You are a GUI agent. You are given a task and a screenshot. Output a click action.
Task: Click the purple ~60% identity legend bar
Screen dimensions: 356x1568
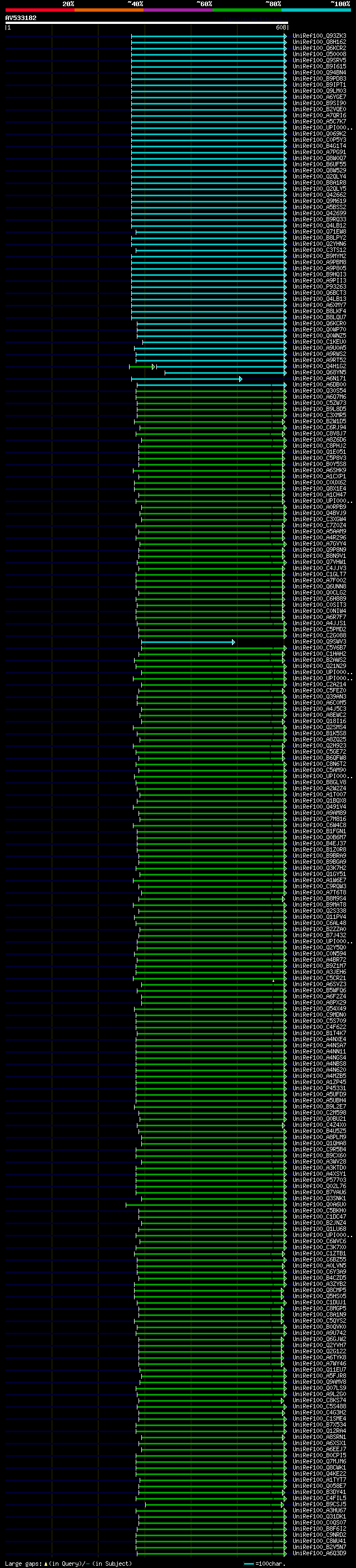tap(177, 10)
